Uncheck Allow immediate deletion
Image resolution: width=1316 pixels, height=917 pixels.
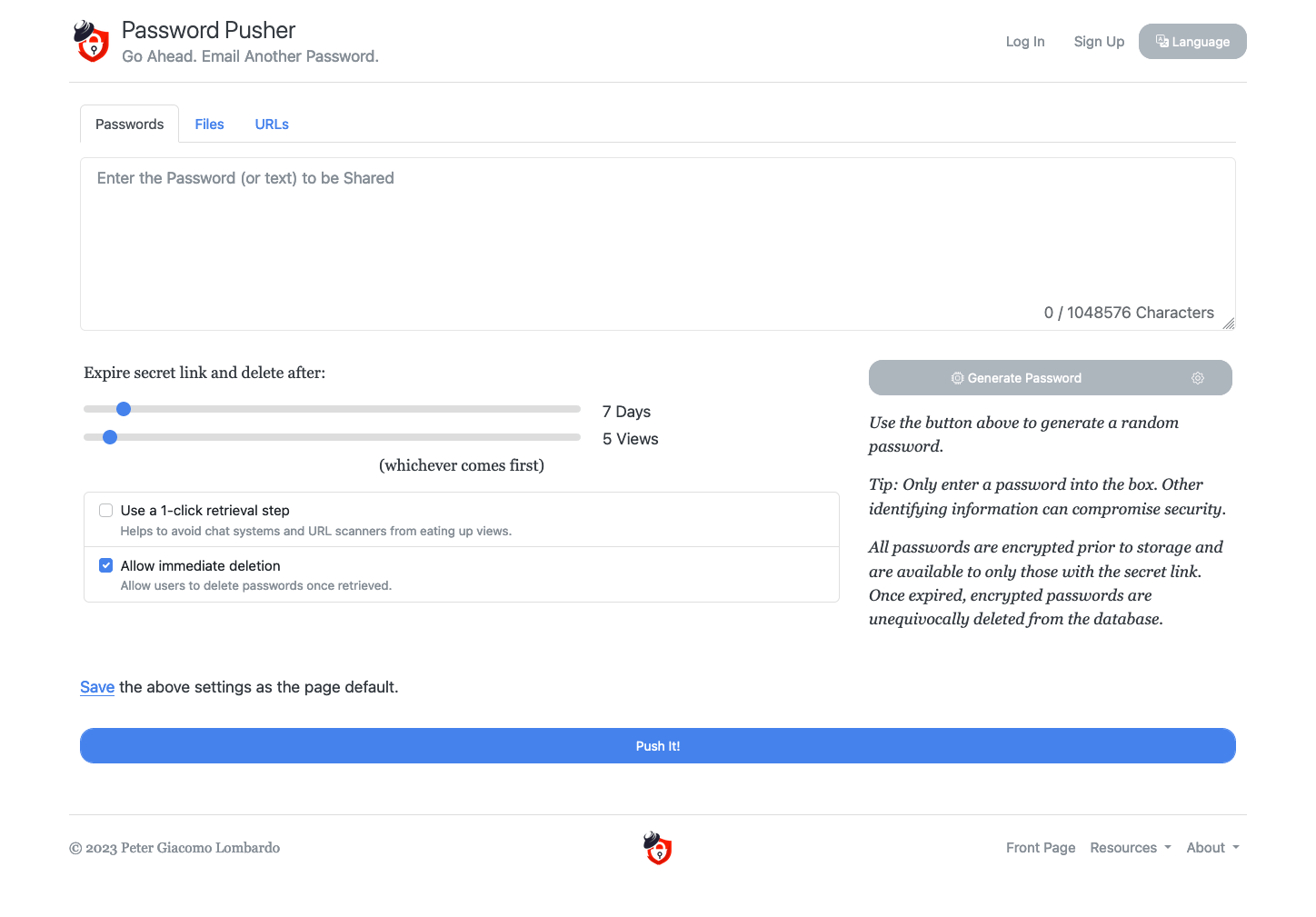[x=106, y=565]
